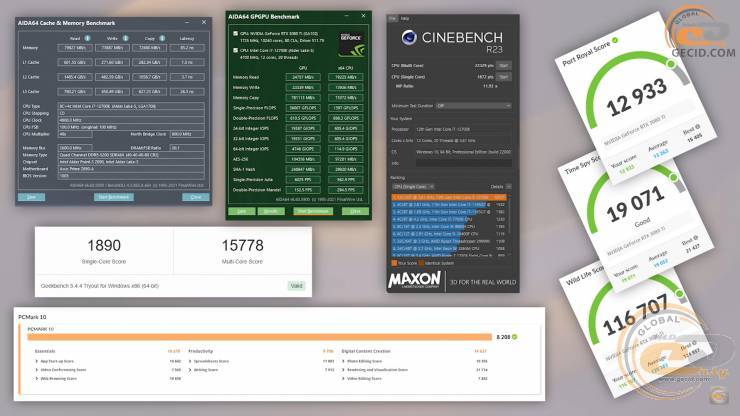Click the highlighted orange top ranking row
The image size is (740, 416).
click(449, 197)
